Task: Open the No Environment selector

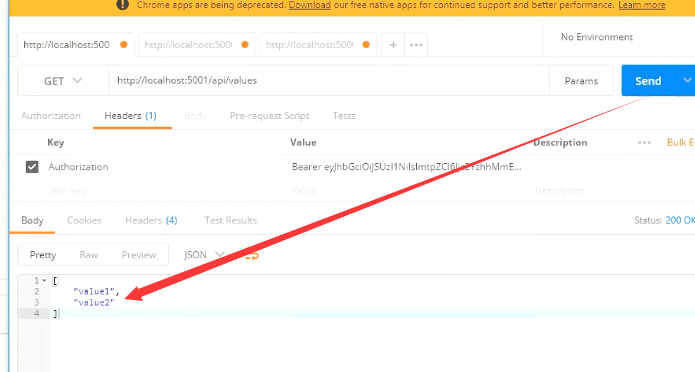Action: (597, 37)
